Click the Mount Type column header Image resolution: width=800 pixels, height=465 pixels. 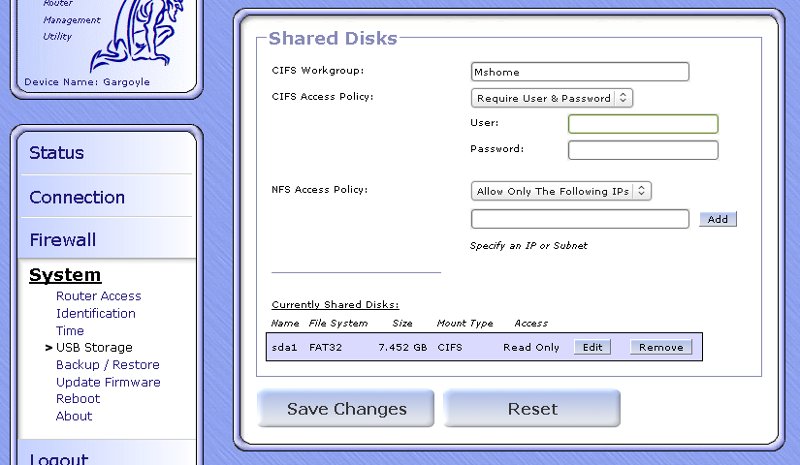pos(465,323)
